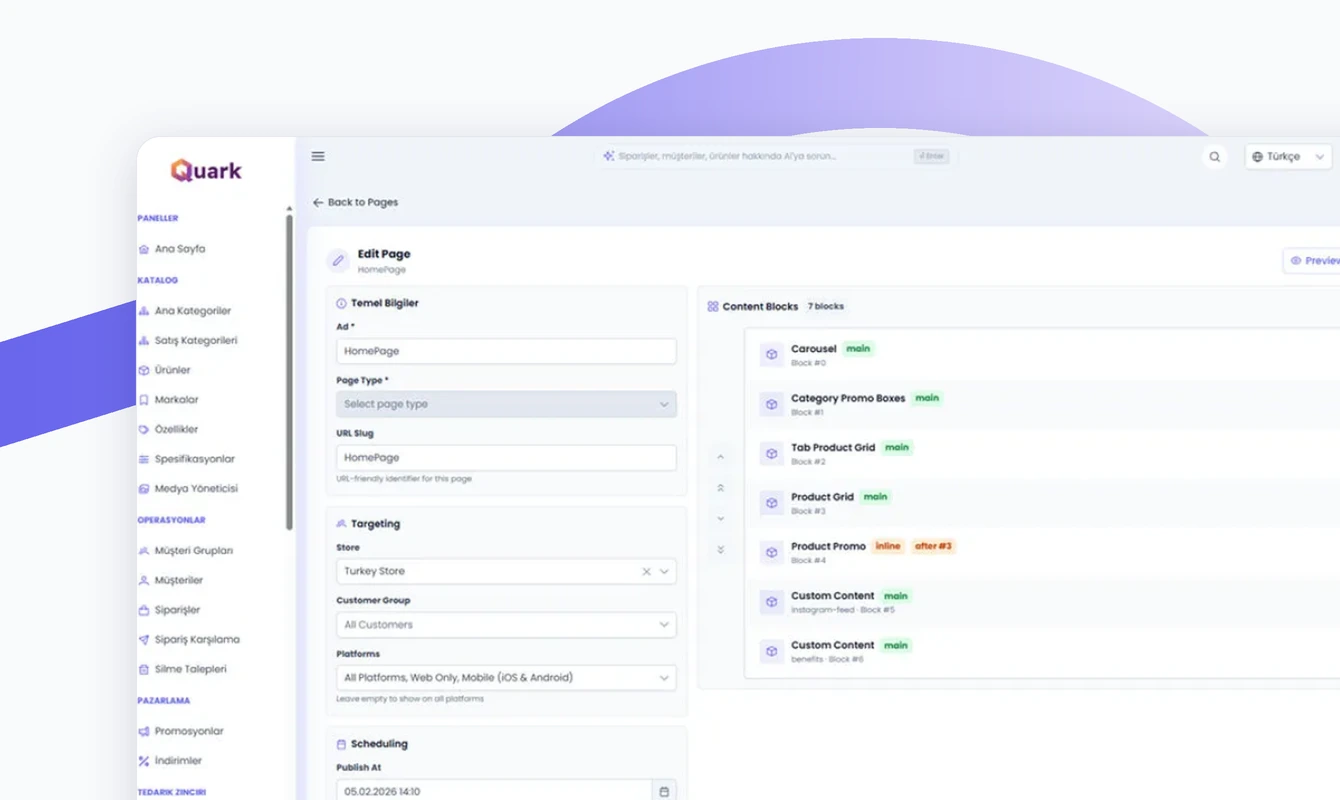Image resolution: width=1340 pixels, height=800 pixels.
Task: Click the search magnifier icon in header
Action: (1215, 157)
